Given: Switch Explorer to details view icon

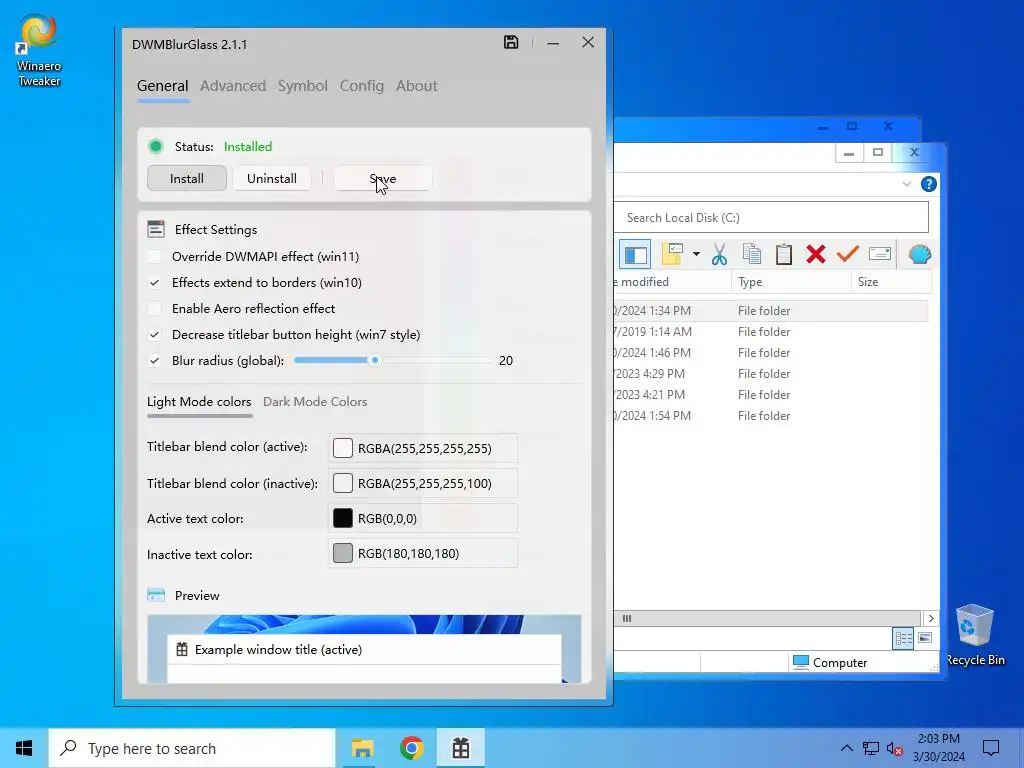Looking at the screenshot, I should click(903, 638).
